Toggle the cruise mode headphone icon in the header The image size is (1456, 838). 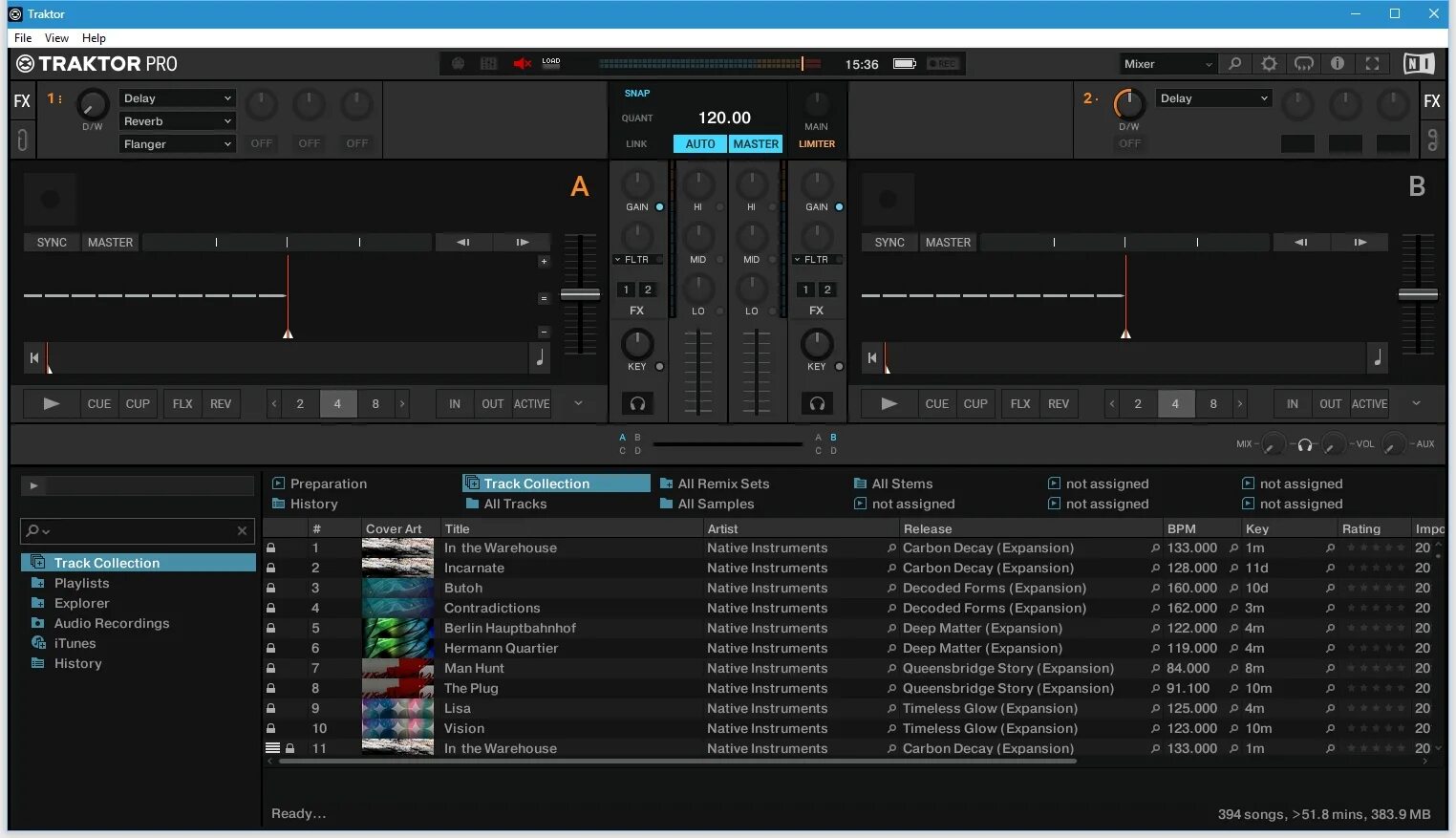pos(1304,64)
